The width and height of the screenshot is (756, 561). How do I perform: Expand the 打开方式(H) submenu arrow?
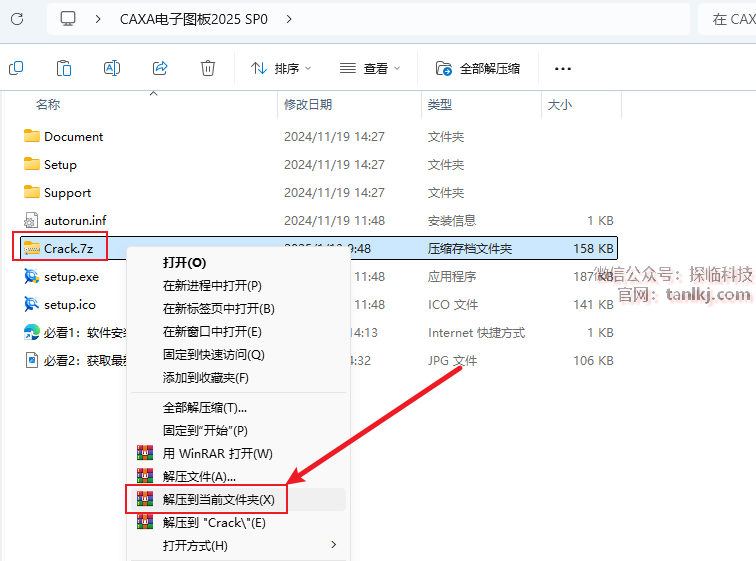click(334, 545)
